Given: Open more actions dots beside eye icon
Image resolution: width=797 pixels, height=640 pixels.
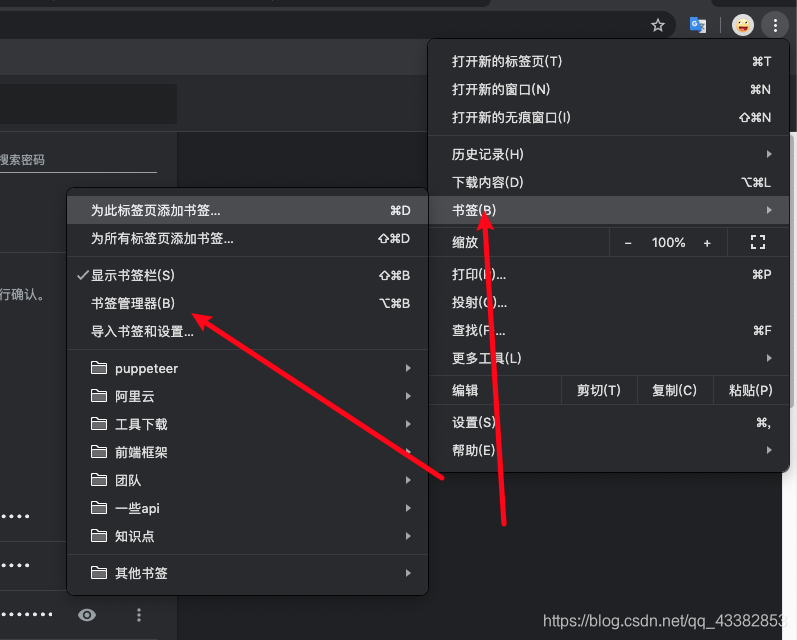Looking at the screenshot, I should [x=139, y=615].
